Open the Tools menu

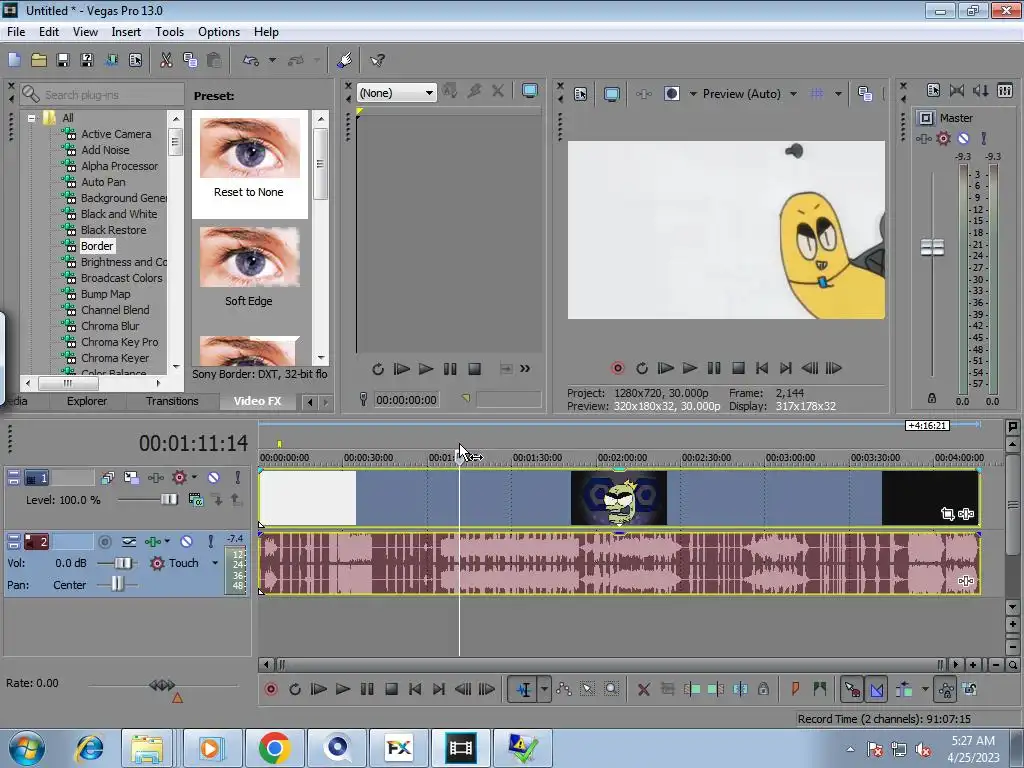169,32
